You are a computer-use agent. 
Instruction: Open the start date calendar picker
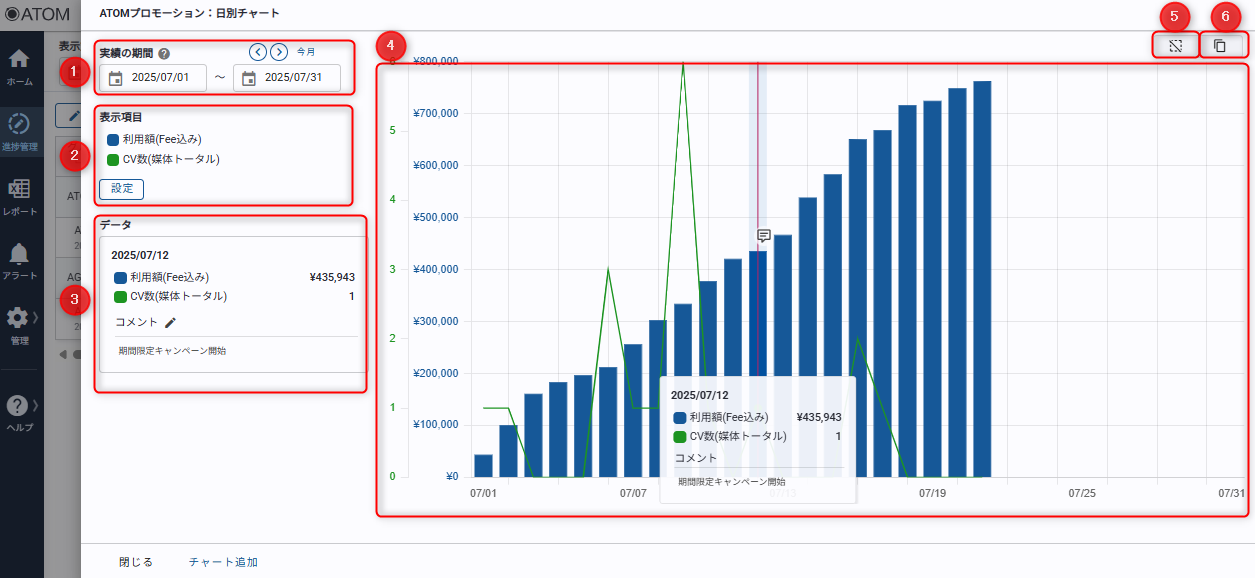pos(116,78)
